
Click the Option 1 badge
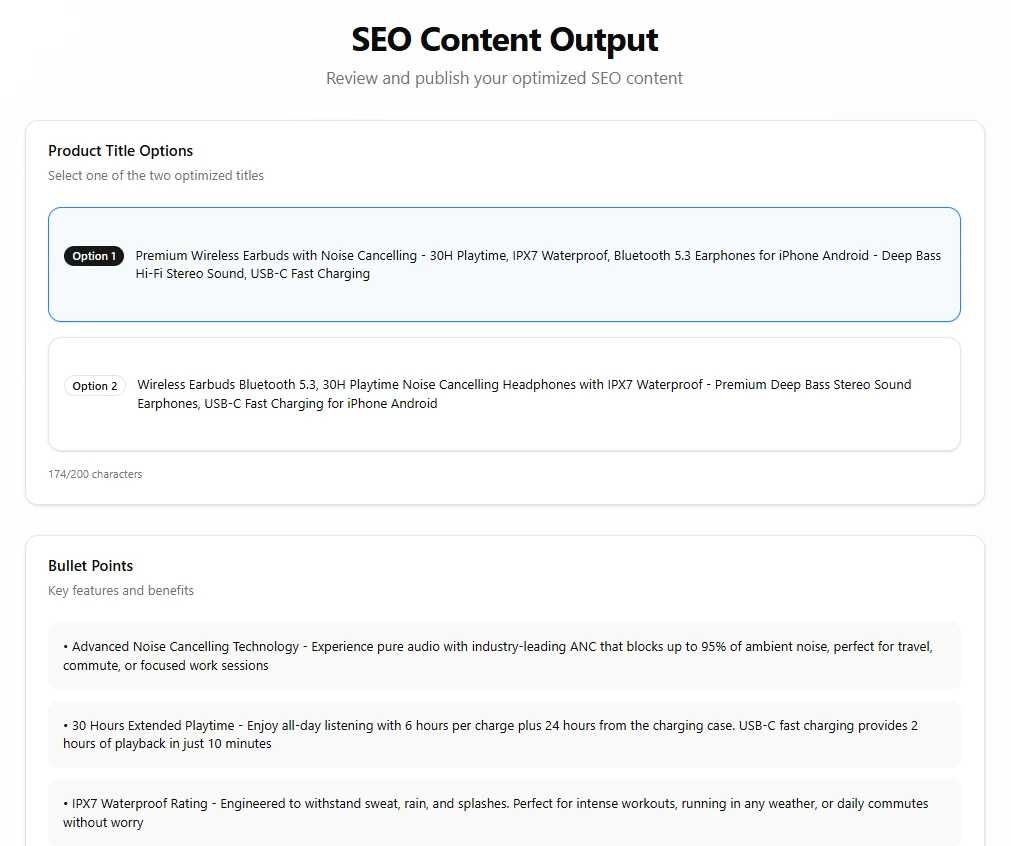click(x=93, y=256)
